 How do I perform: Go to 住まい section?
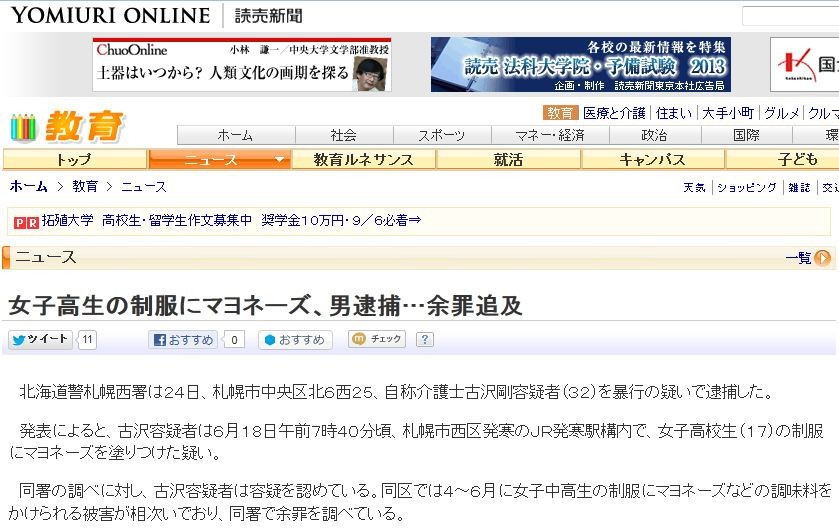[x=674, y=113]
